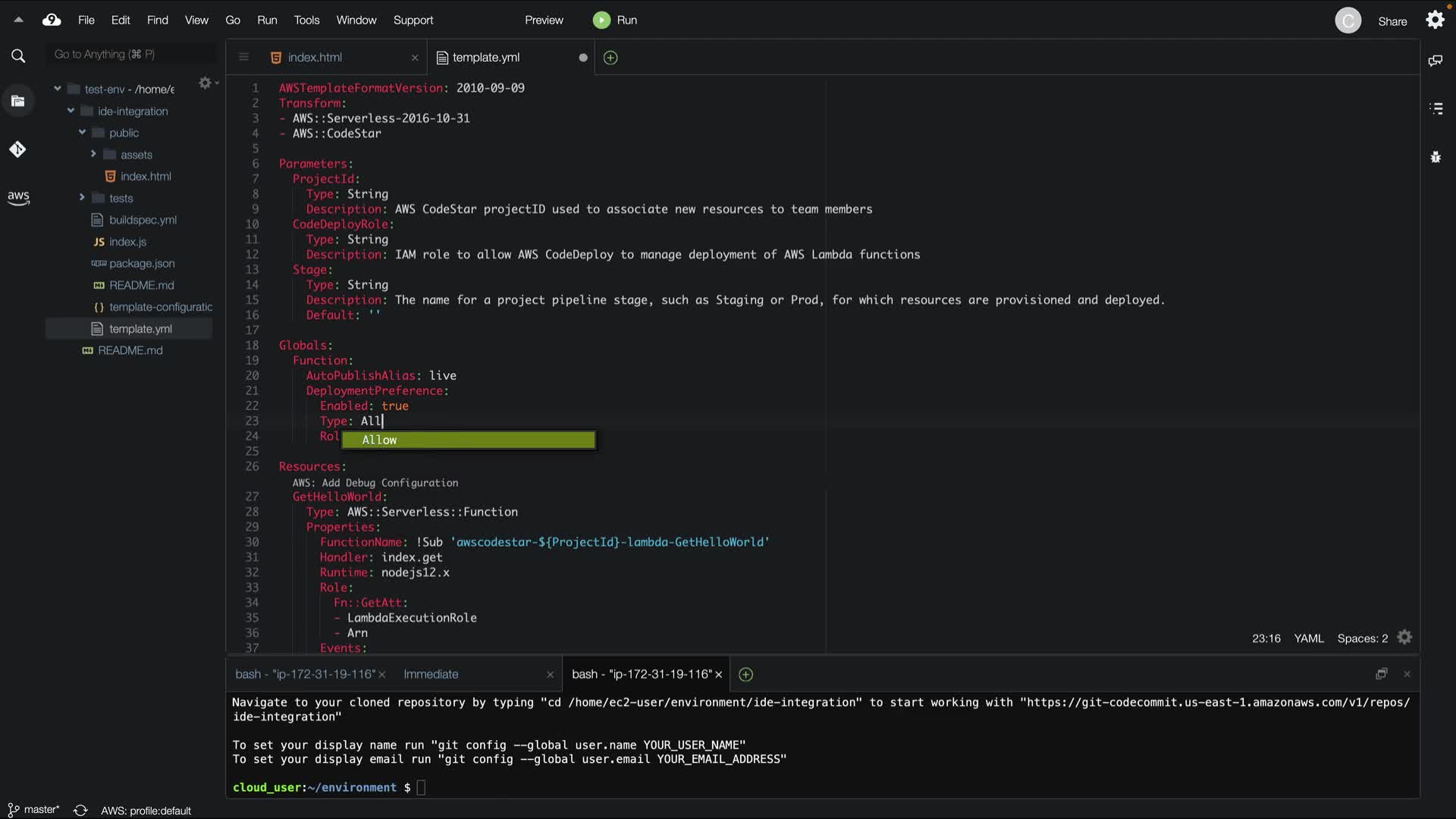Image resolution: width=1456 pixels, height=819 pixels.
Task: Click the Share button
Action: click(x=1392, y=21)
